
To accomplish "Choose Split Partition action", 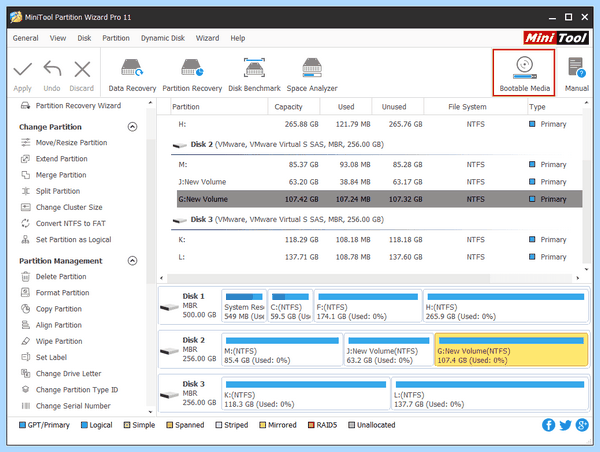I will [x=58, y=191].
